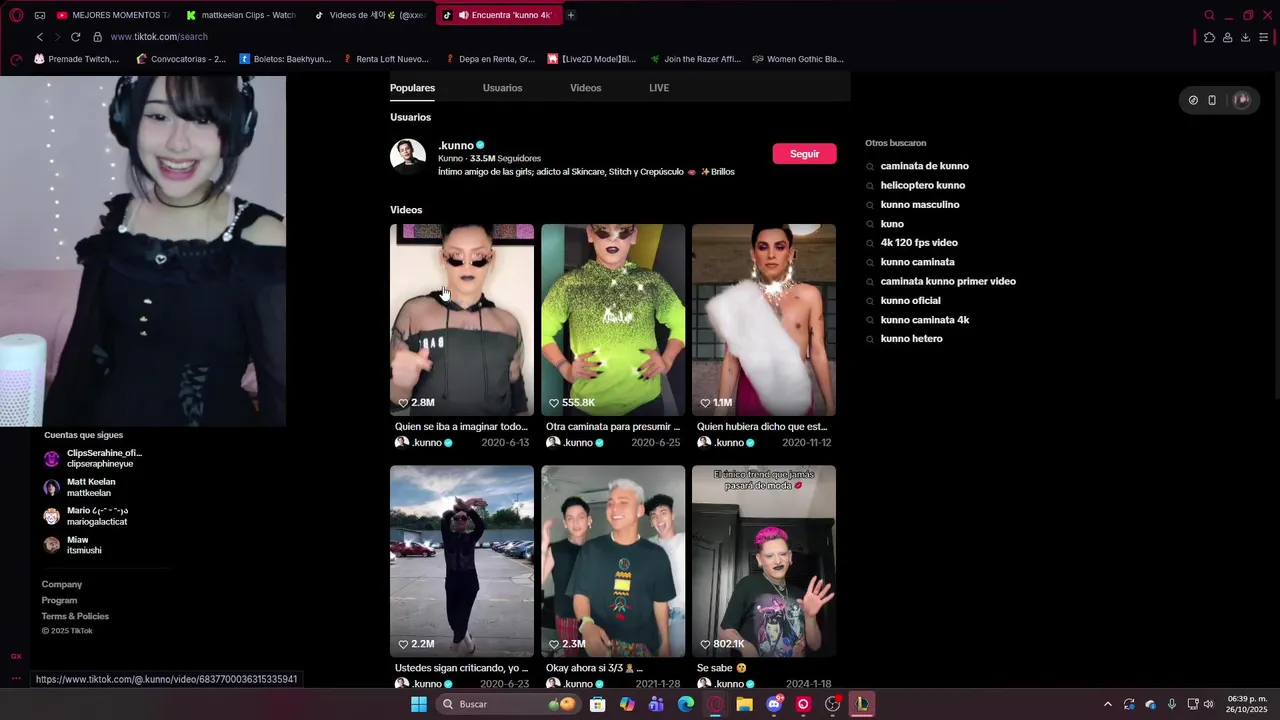Open the browser profile account icon
The height and width of the screenshot is (720, 1280).
click(1227, 37)
